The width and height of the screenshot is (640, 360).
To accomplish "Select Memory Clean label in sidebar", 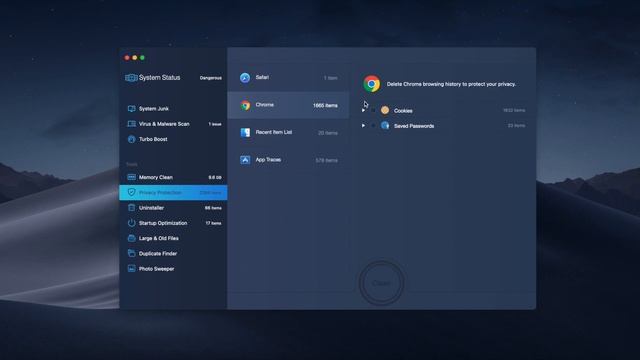I will point(156,177).
